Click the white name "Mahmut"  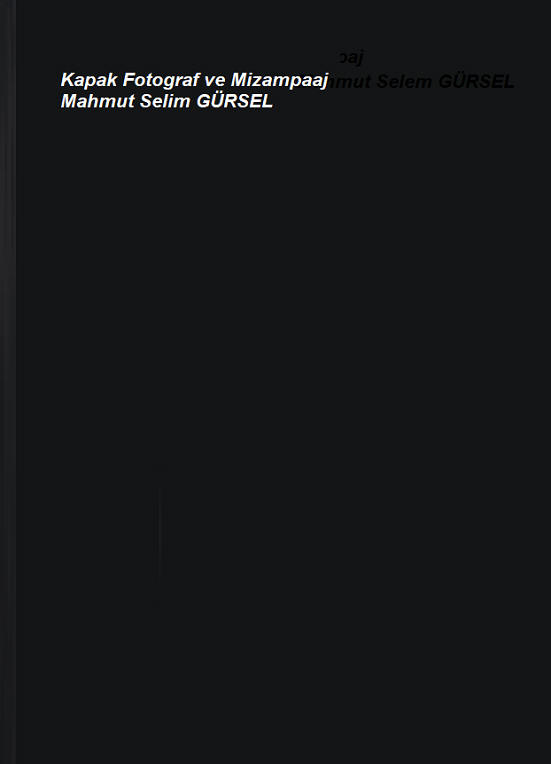point(97,101)
